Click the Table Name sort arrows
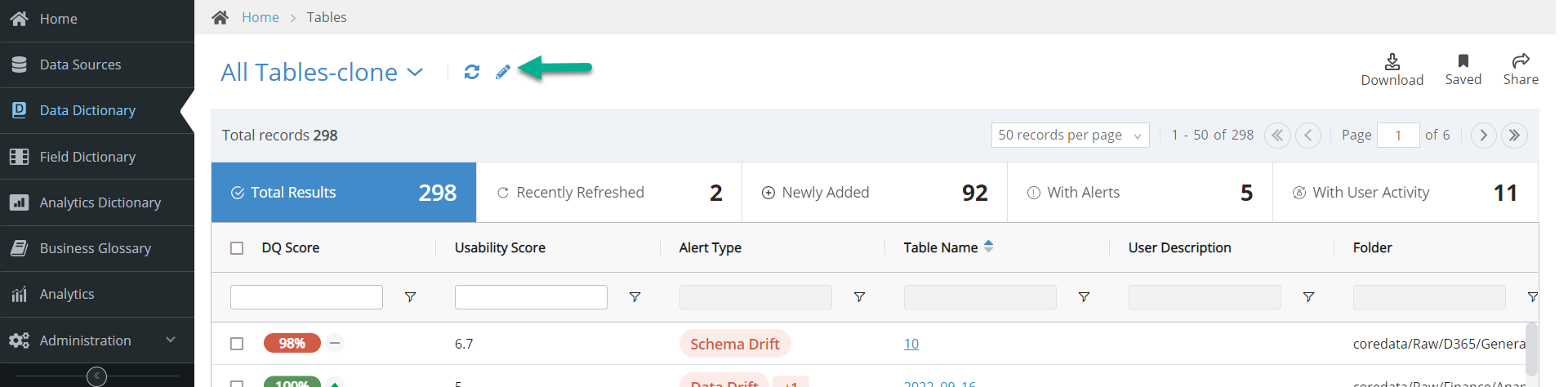The width and height of the screenshot is (1568, 387). click(989, 247)
